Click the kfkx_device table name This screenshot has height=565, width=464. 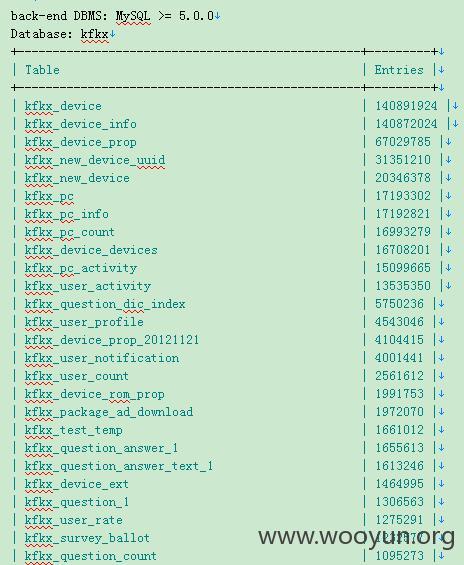(x=63, y=106)
